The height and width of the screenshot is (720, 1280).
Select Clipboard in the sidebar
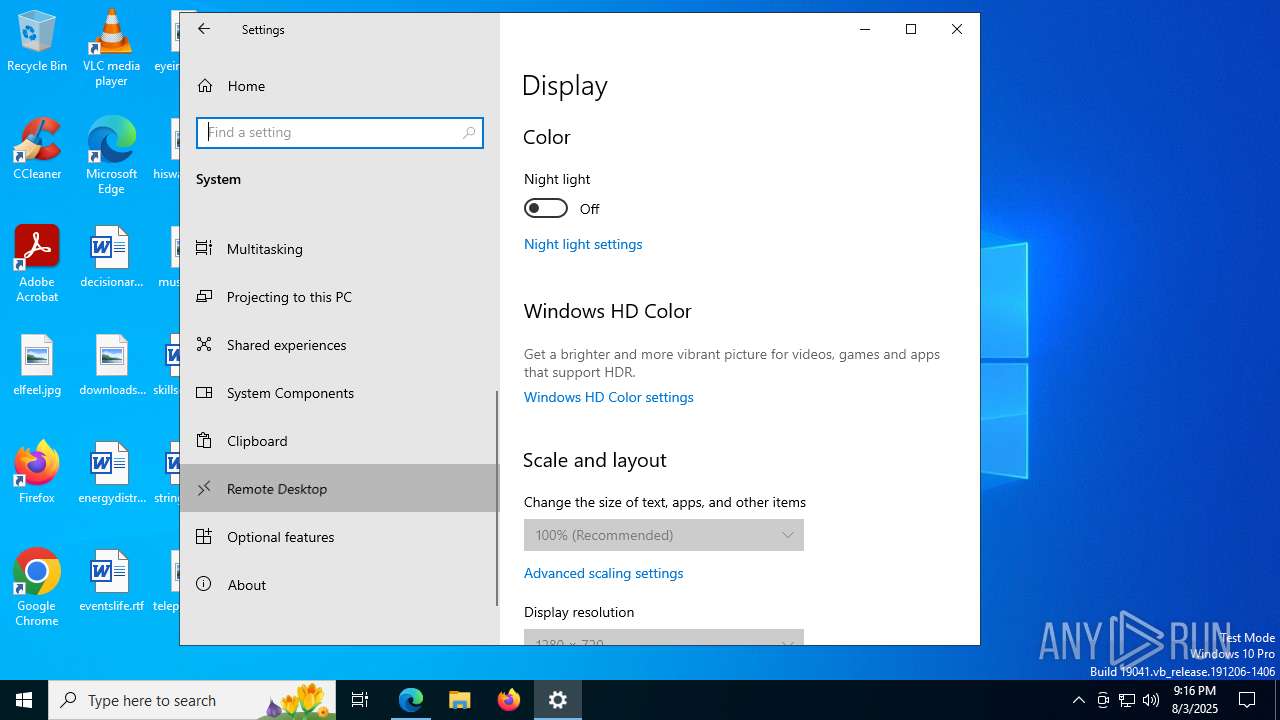tap(339, 440)
